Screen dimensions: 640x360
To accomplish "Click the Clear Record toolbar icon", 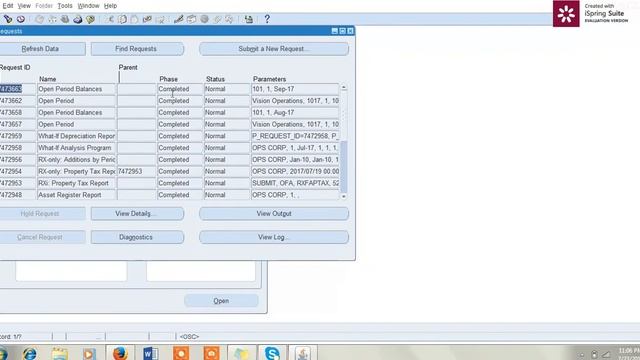I will pos(147,19).
